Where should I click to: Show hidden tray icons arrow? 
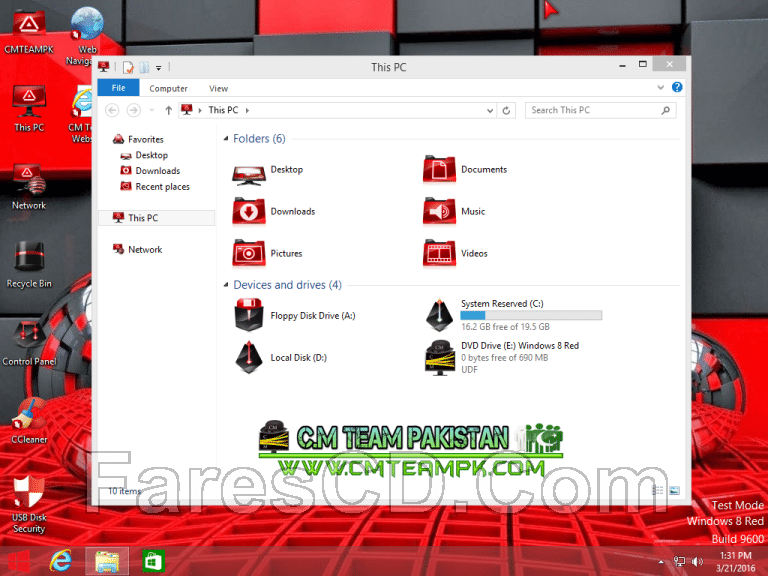661,562
